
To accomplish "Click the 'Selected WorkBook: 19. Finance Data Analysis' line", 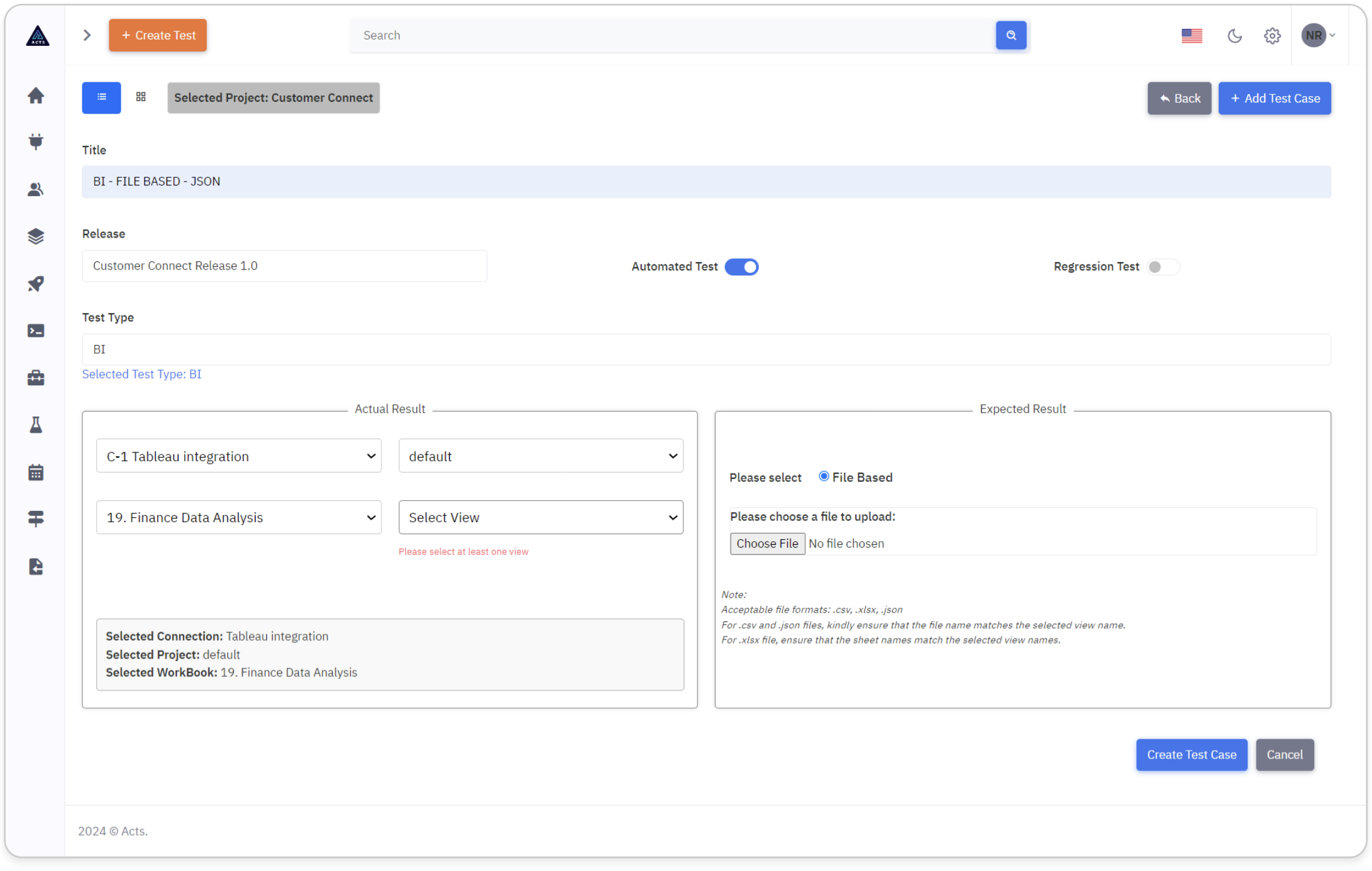I will (x=231, y=672).
